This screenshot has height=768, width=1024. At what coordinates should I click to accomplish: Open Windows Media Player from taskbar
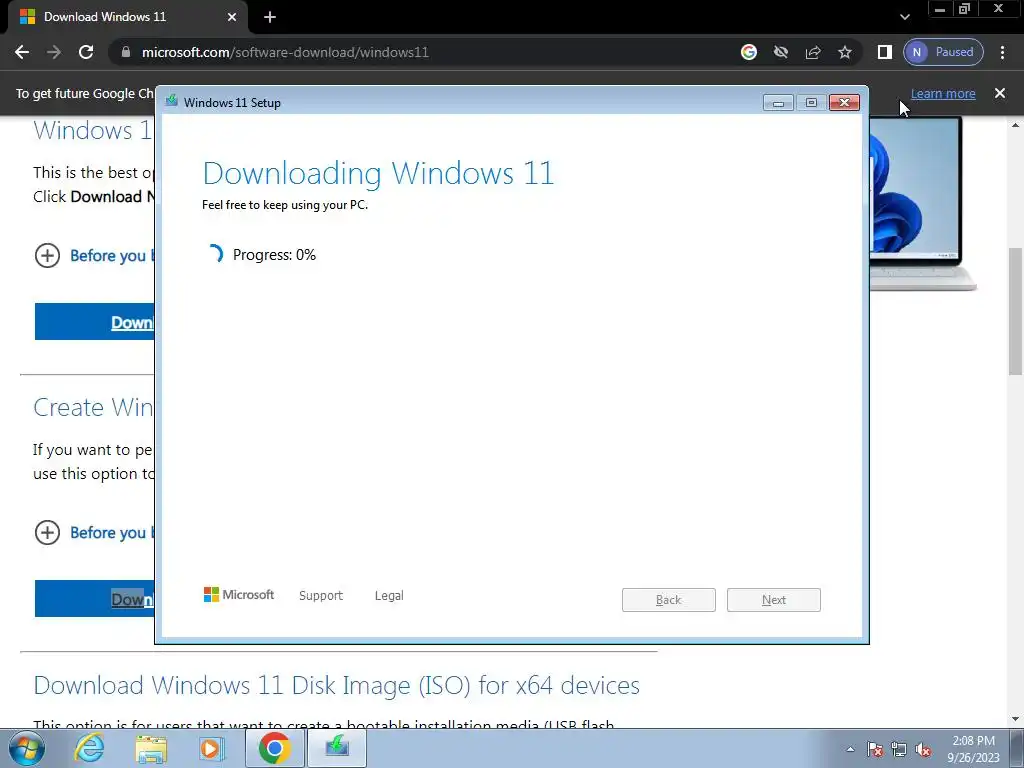(212, 748)
